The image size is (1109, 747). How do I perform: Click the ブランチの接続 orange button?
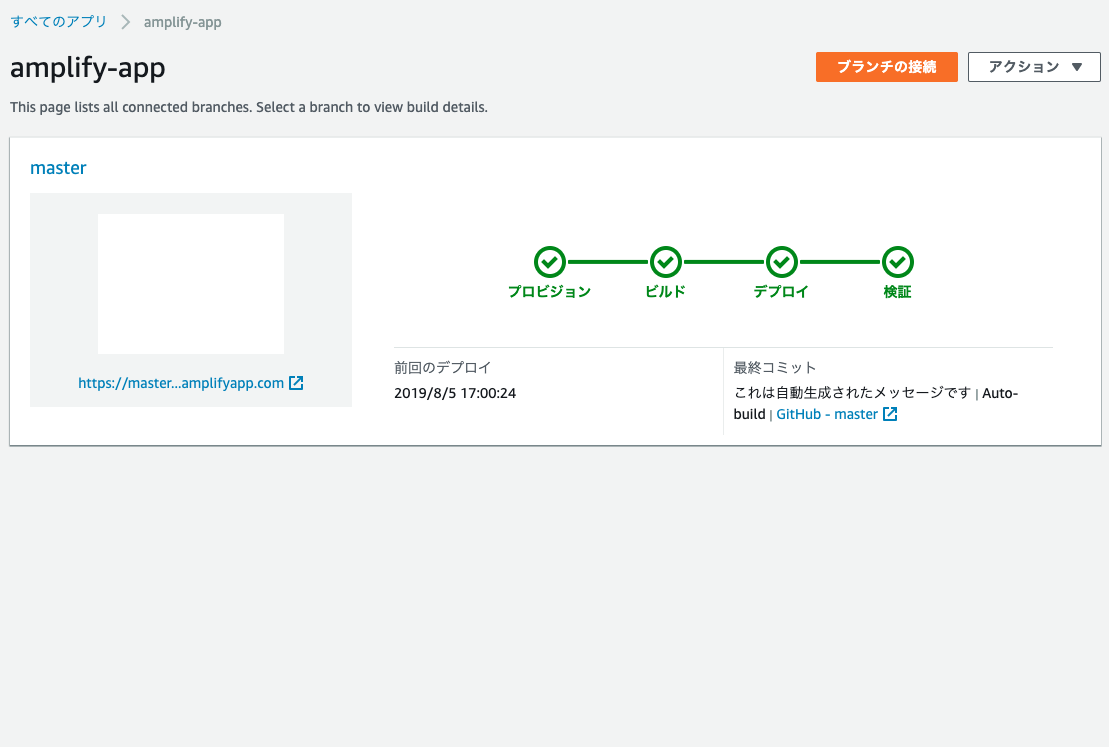pos(886,67)
